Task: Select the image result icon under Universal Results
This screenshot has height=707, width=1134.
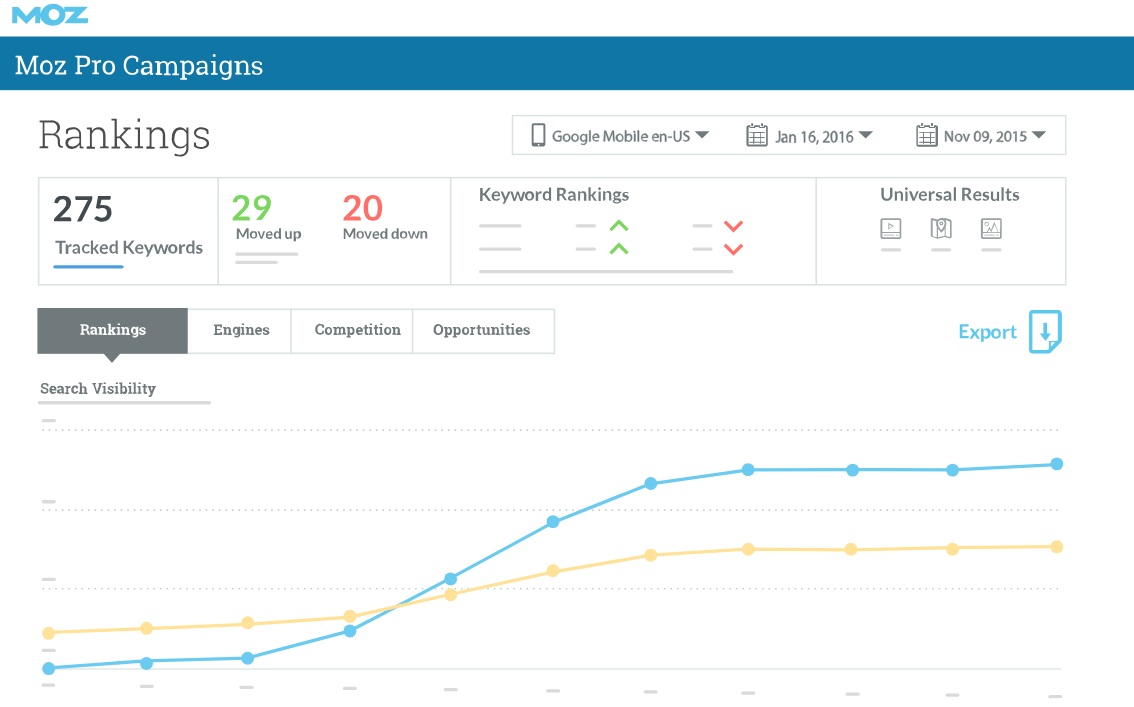Action: pos(991,229)
